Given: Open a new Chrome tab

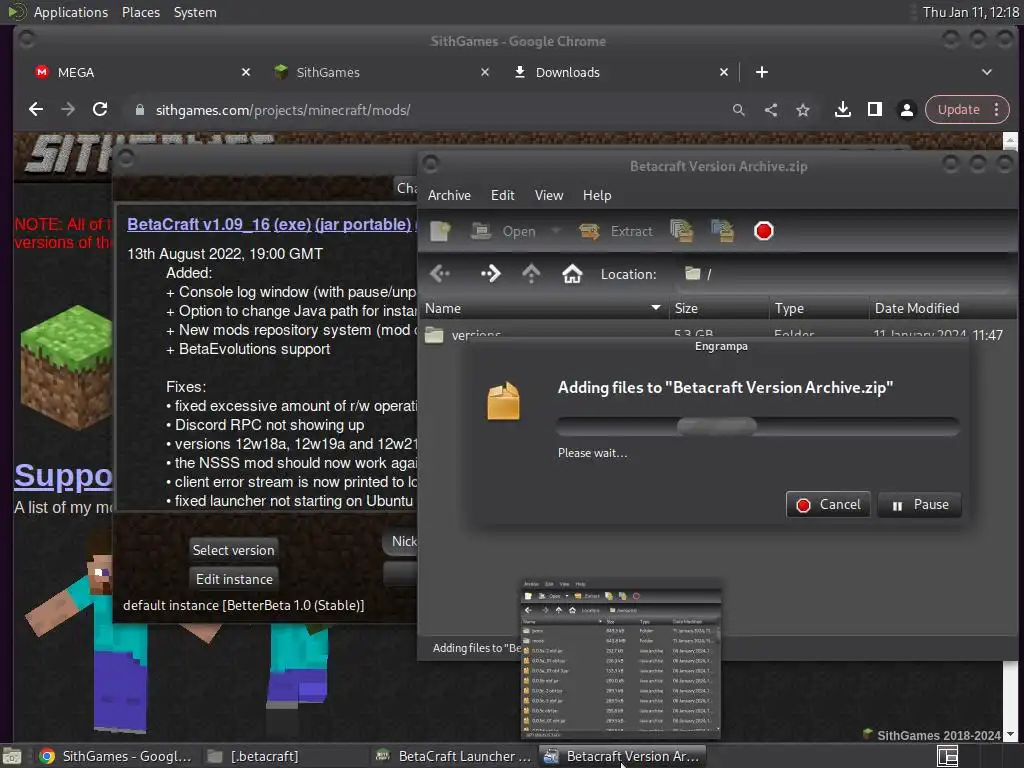Looking at the screenshot, I should point(761,72).
